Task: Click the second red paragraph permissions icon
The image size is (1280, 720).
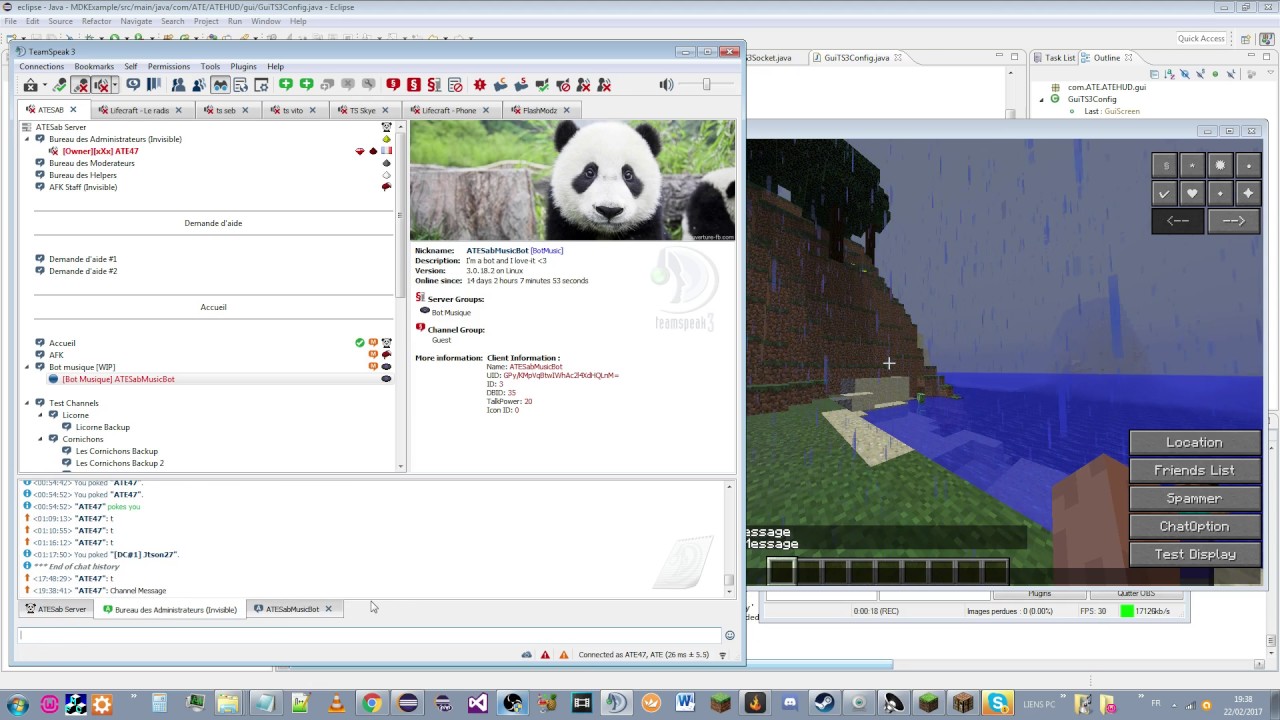Action: click(x=414, y=85)
